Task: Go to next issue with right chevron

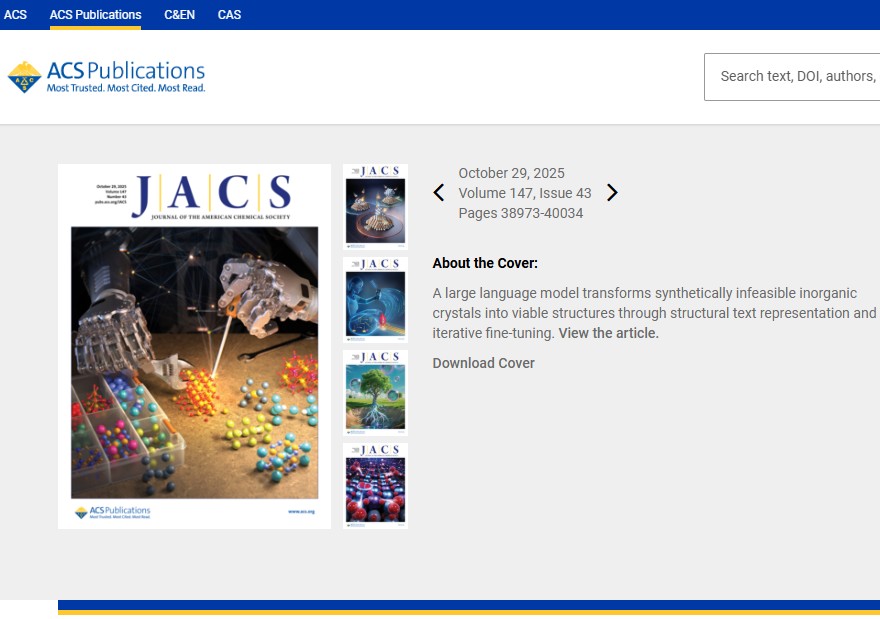Action: click(x=612, y=192)
